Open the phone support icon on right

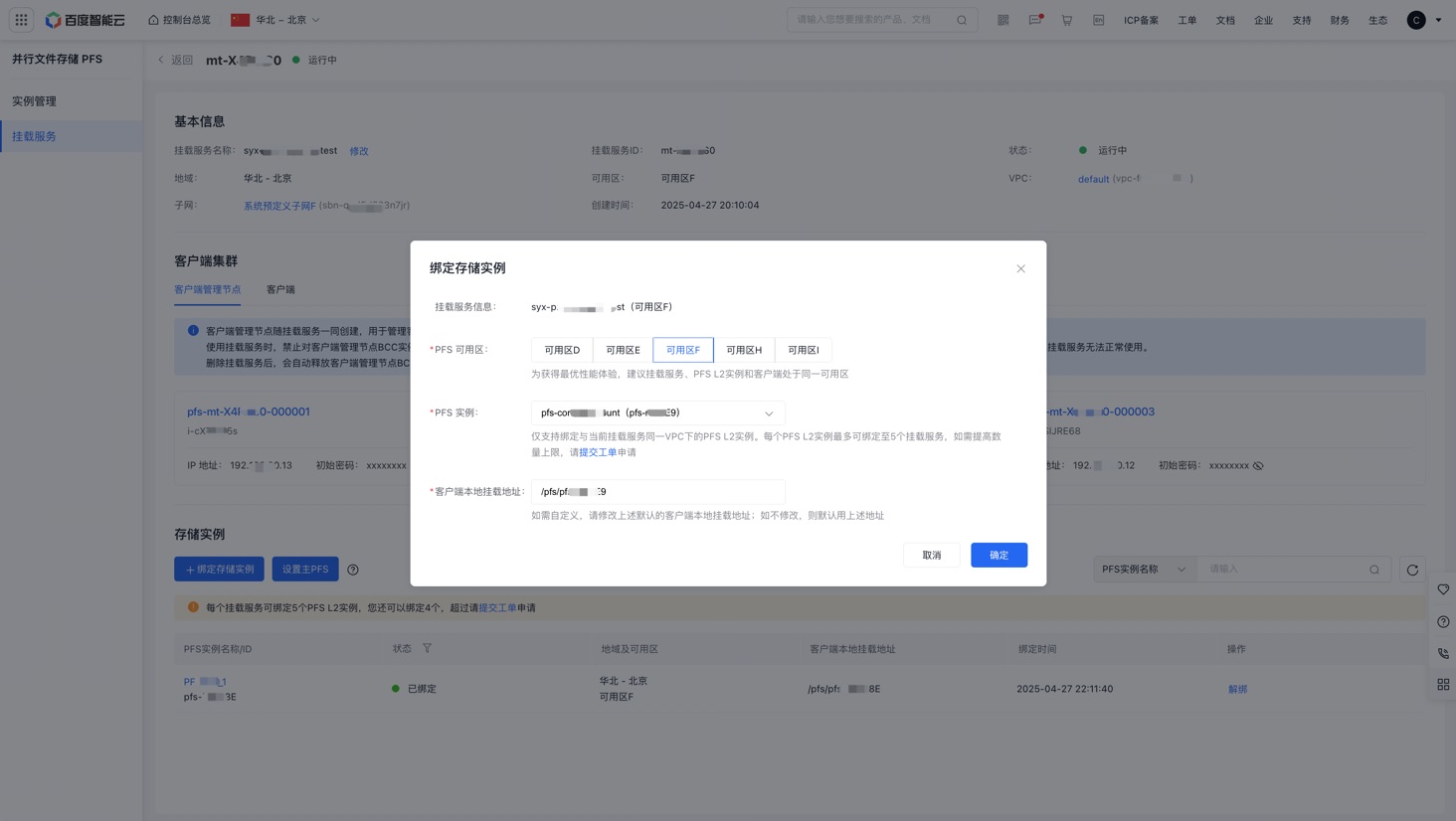point(1443,654)
